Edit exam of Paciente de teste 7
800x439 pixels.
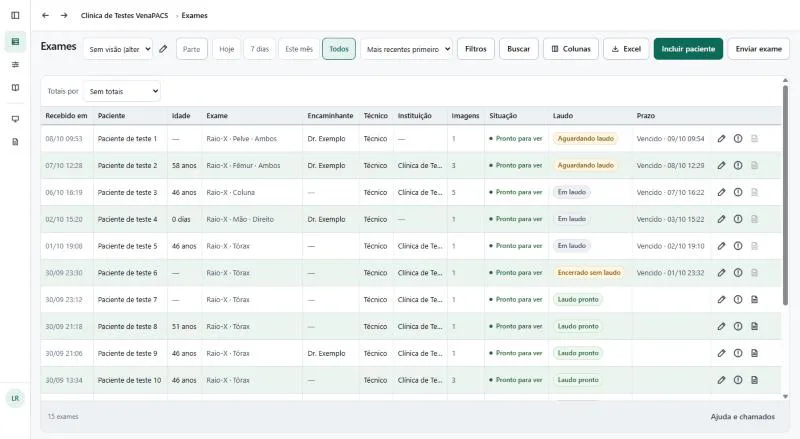click(x=721, y=300)
